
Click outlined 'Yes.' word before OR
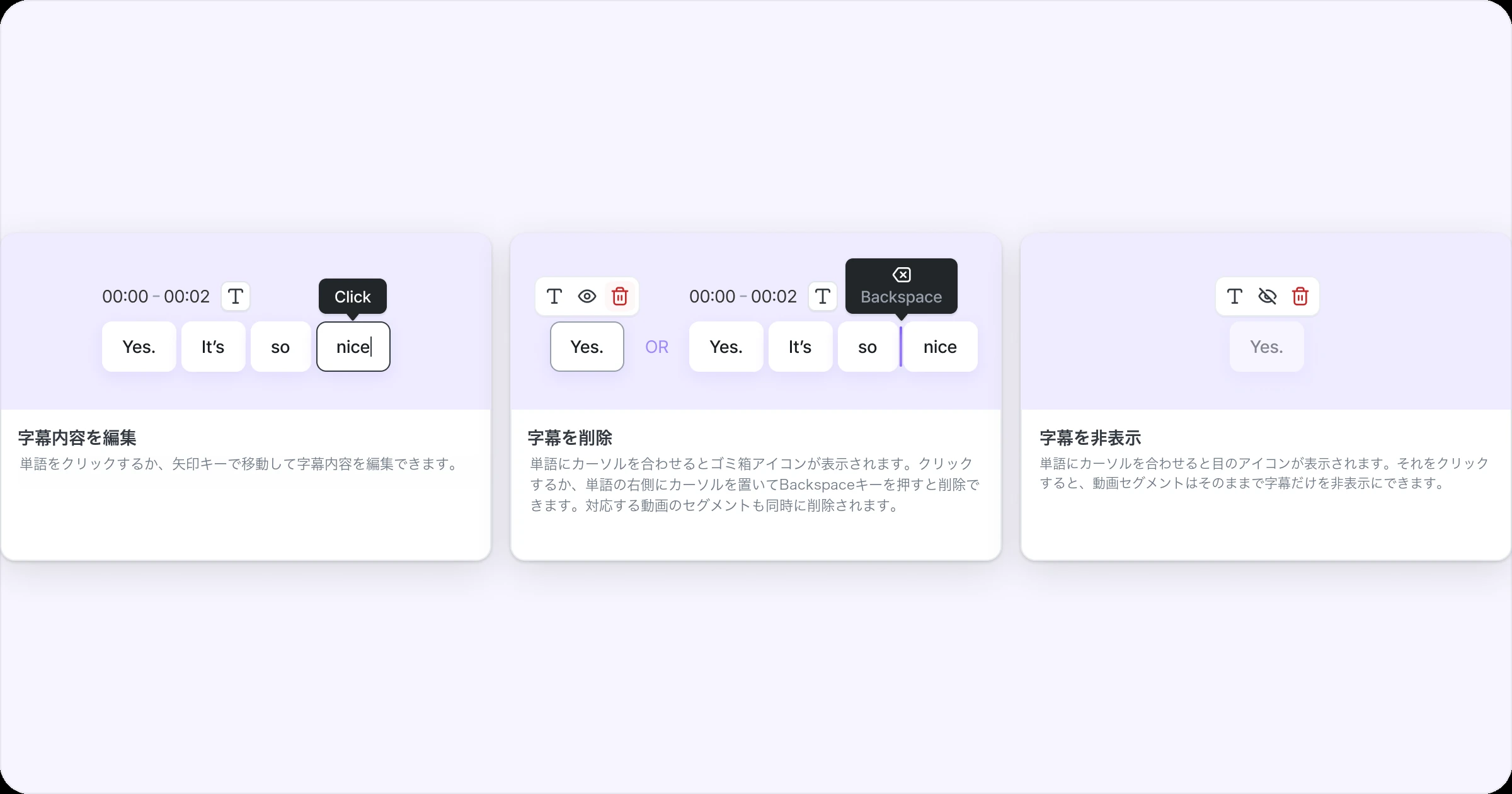click(x=587, y=347)
